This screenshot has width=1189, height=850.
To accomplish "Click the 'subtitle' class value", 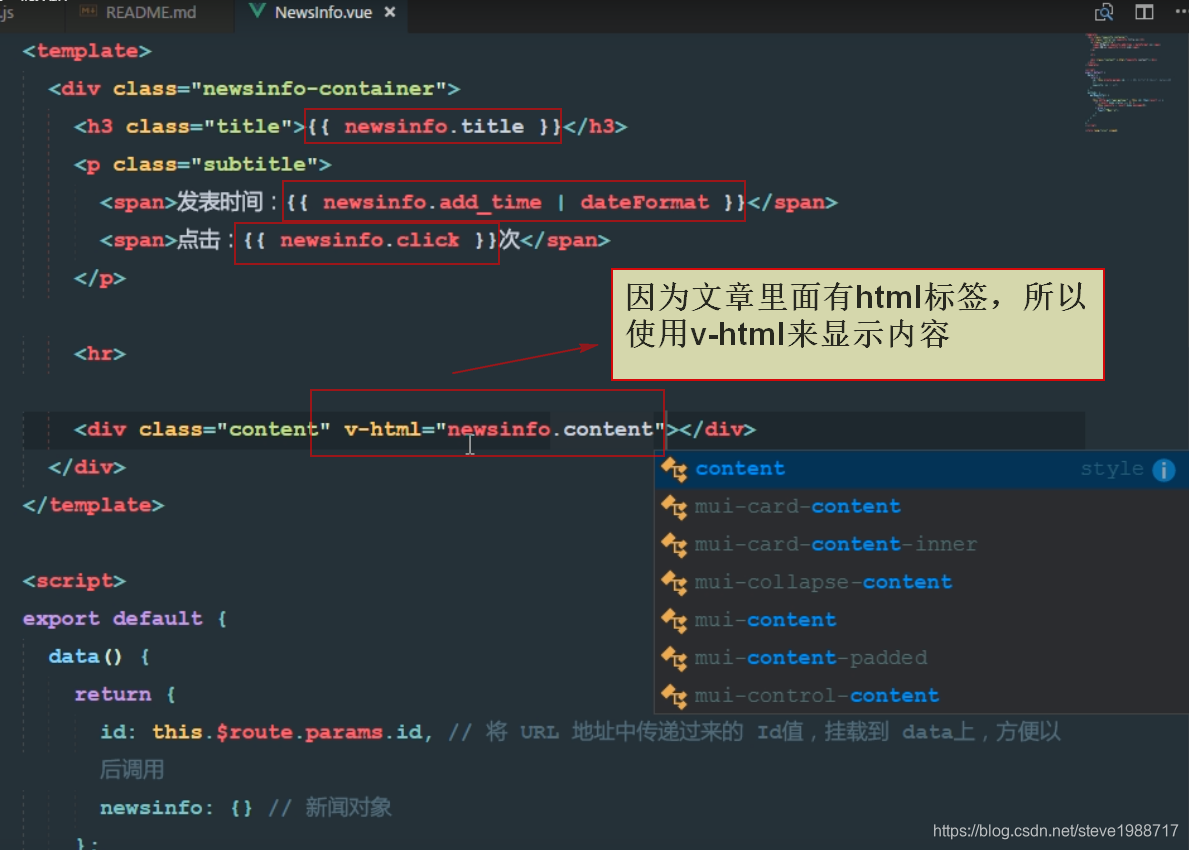I will click(x=255, y=164).
